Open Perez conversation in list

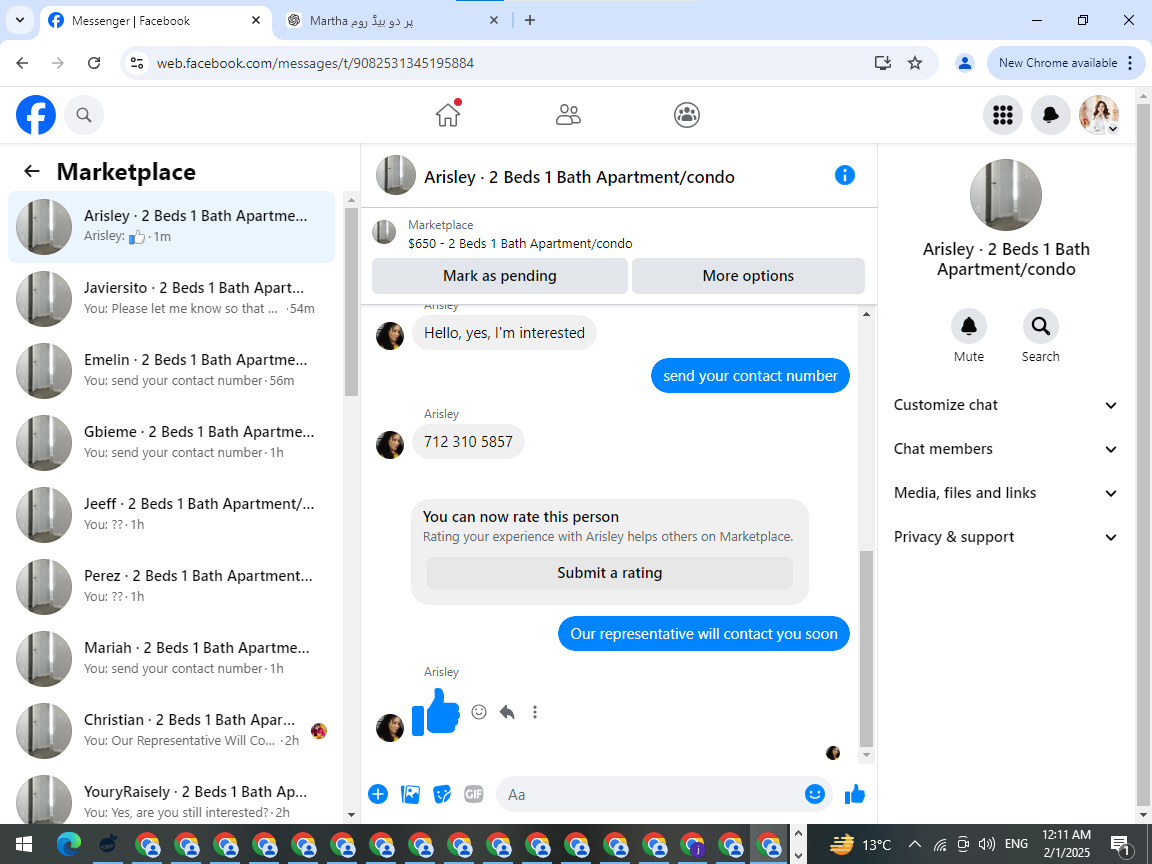171,586
